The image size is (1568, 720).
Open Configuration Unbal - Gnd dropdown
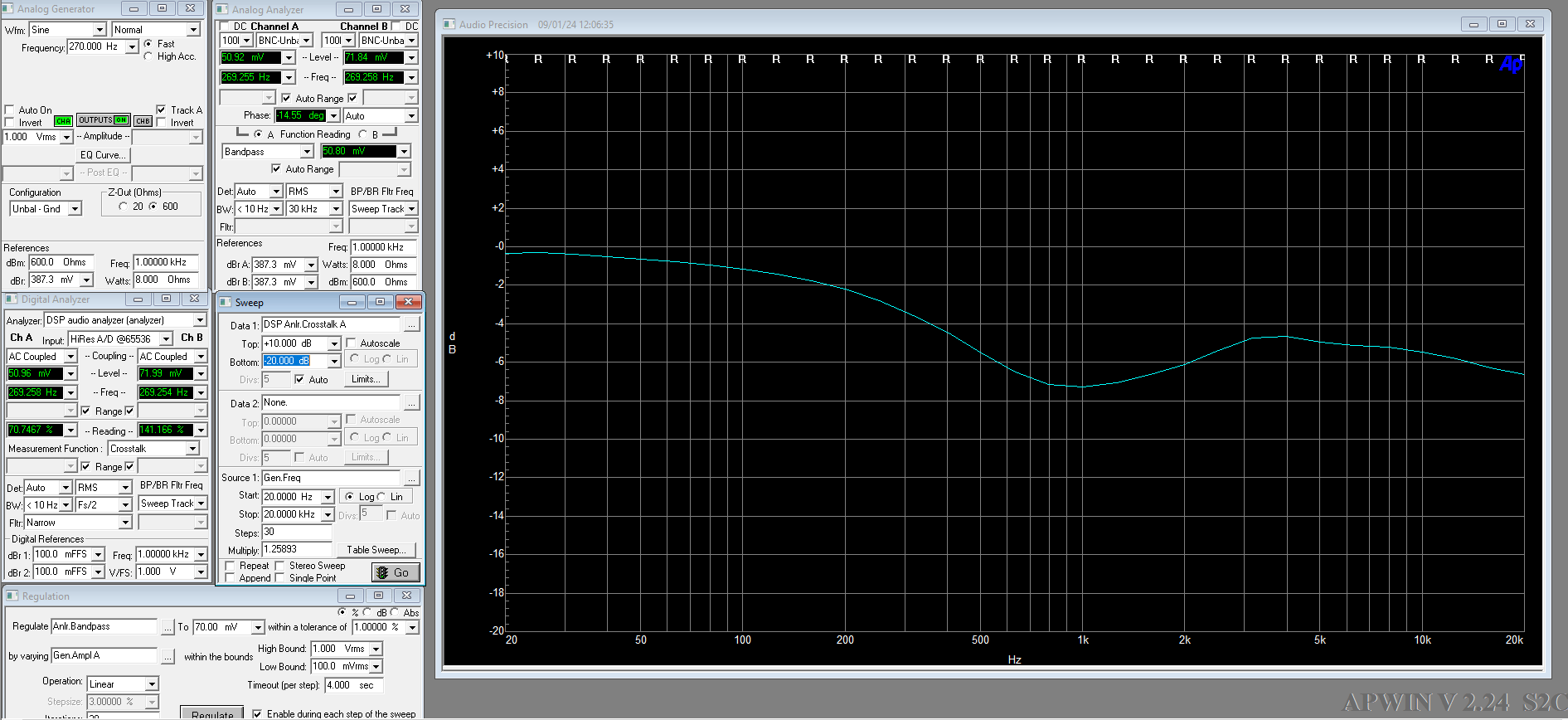75,209
